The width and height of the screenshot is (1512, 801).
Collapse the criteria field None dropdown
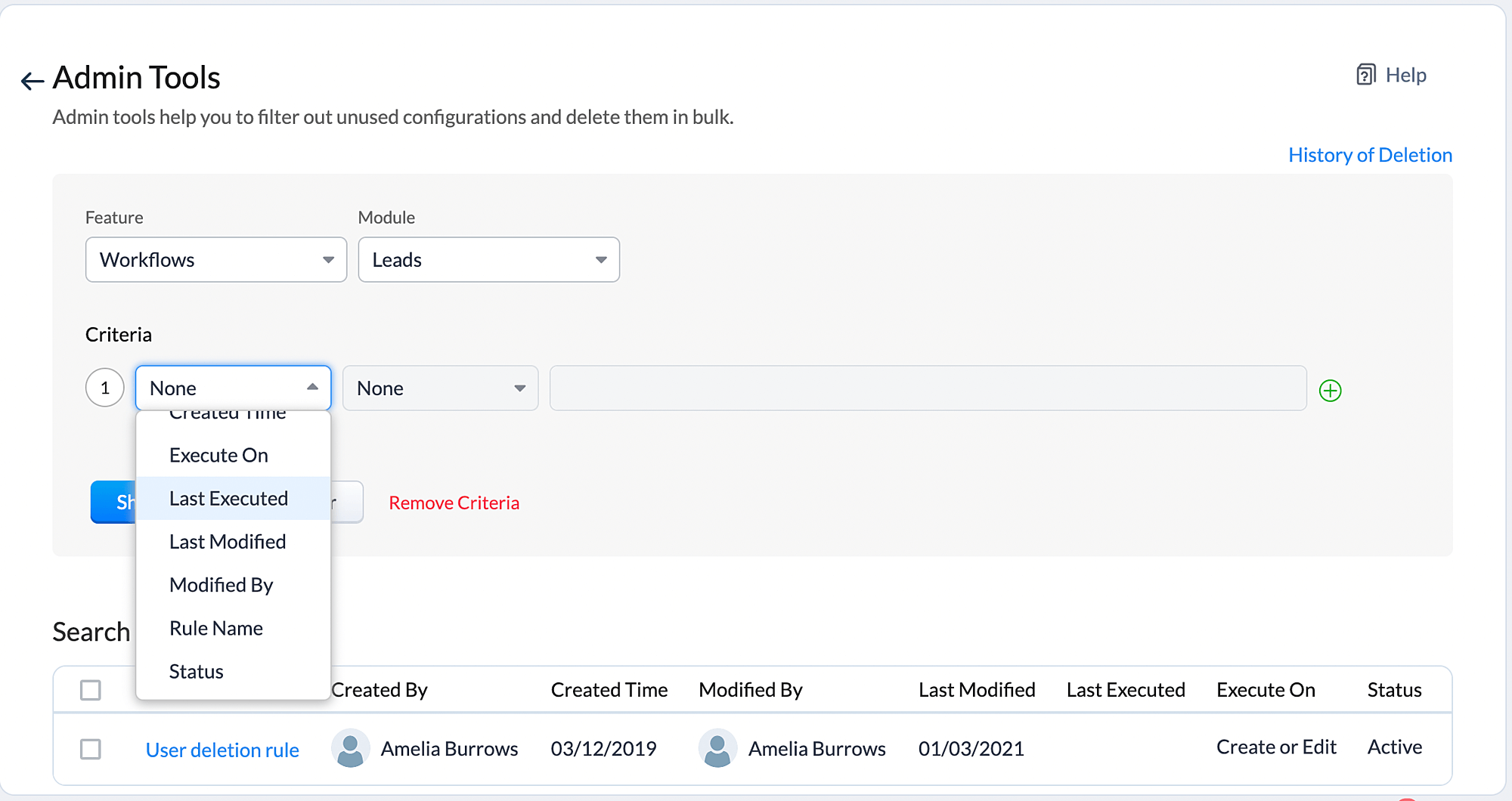pos(233,388)
